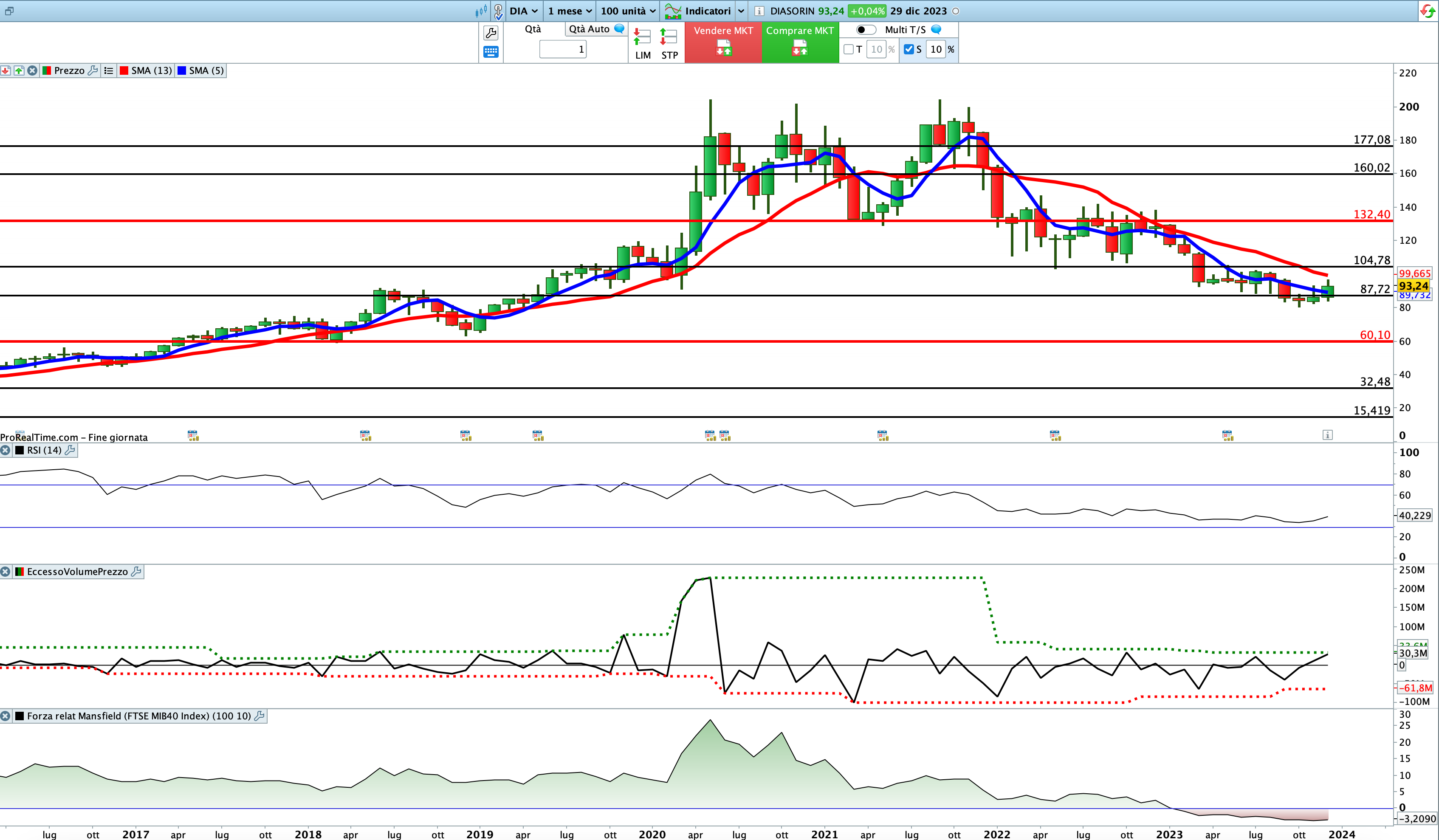
Task: Select the RSI (14) label
Action: pyautogui.click(x=44, y=450)
